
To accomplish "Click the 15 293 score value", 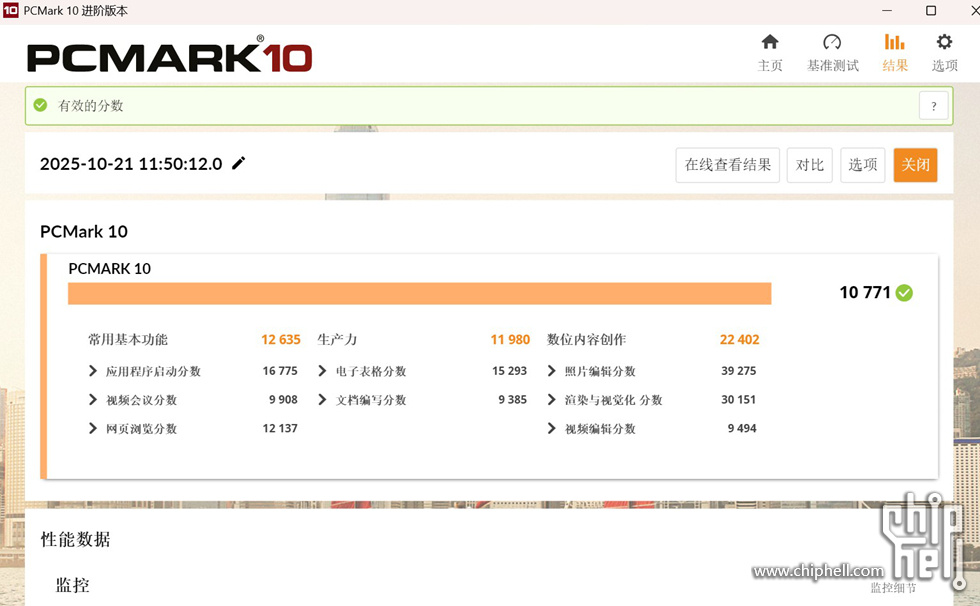I will click(509, 371).
